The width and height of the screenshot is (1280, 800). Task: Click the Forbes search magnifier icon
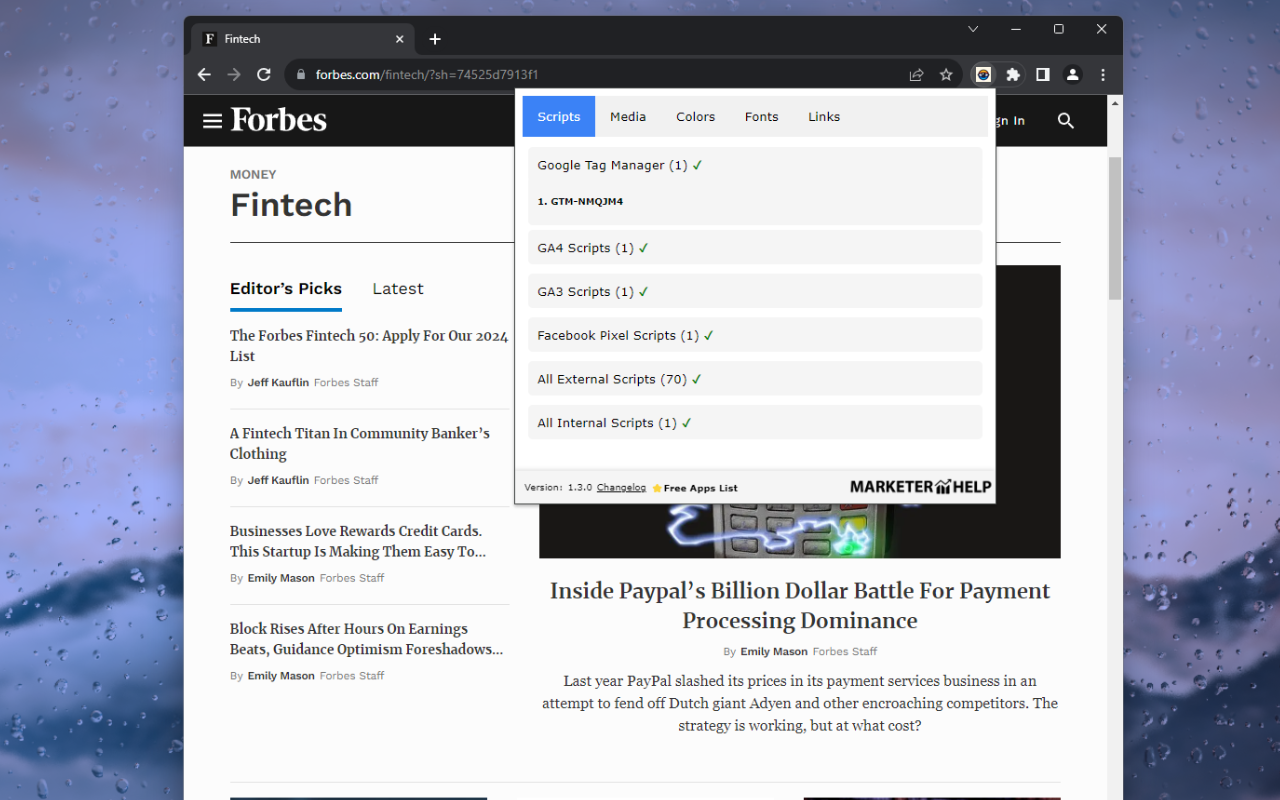1065,121
